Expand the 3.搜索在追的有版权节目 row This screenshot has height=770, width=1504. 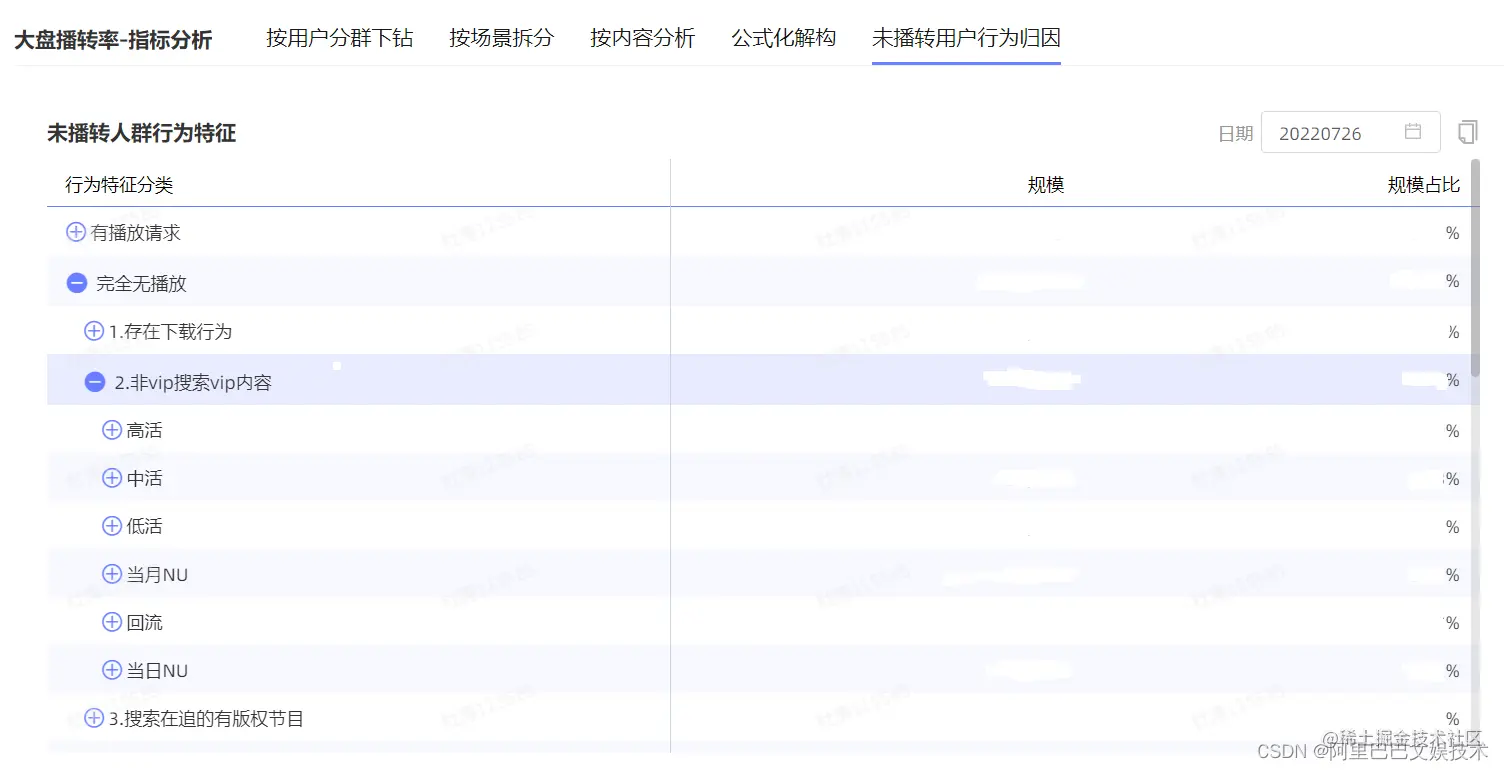point(94,718)
